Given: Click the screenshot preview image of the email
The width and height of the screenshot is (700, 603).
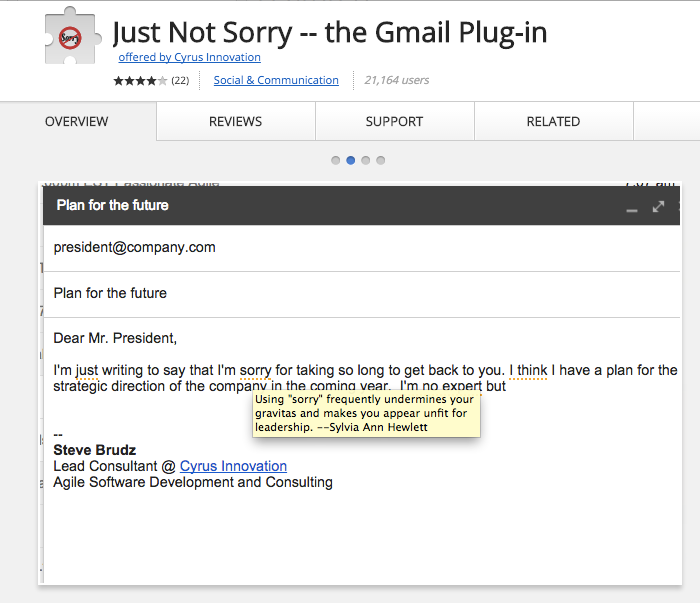Looking at the screenshot, I should [360, 383].
